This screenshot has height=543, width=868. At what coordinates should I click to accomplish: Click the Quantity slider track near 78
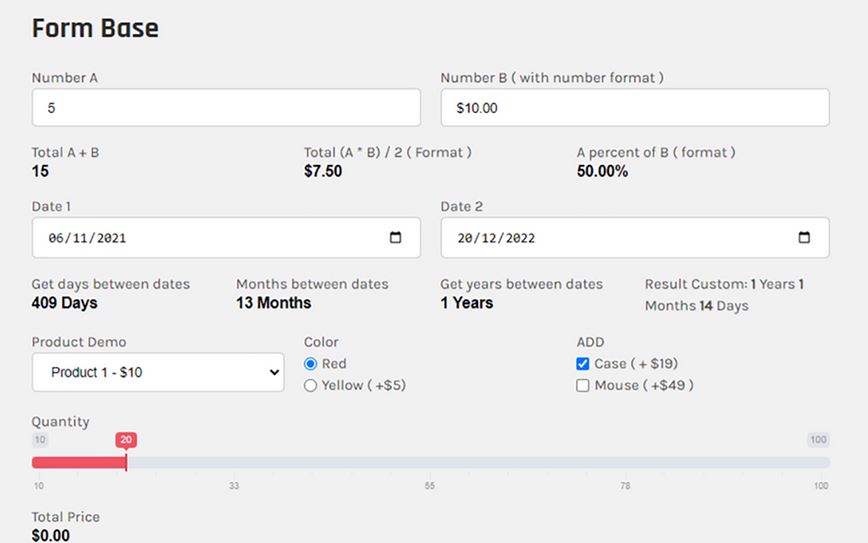625,462
